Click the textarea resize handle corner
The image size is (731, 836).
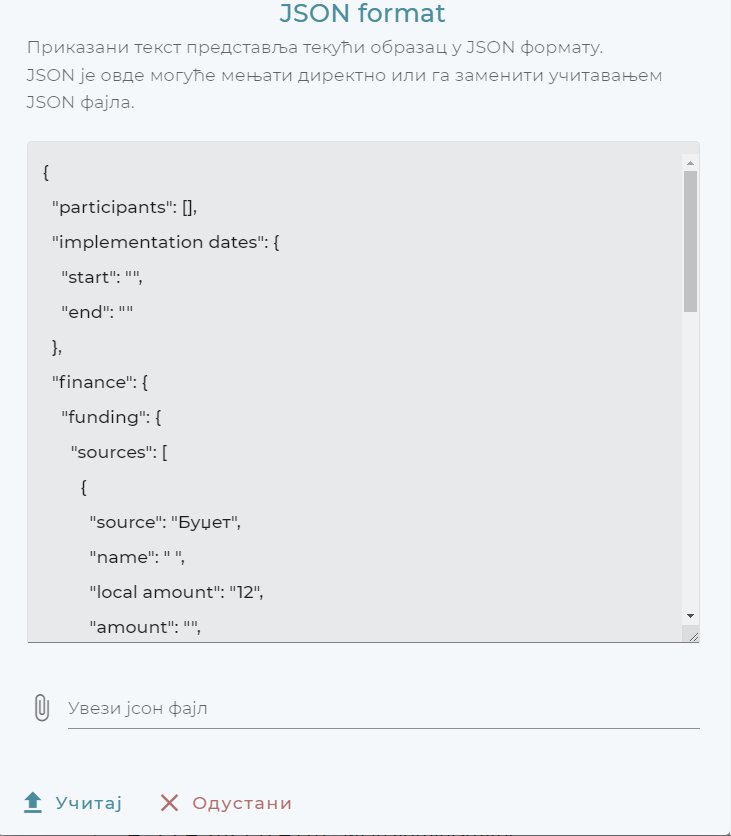(693, 636)
